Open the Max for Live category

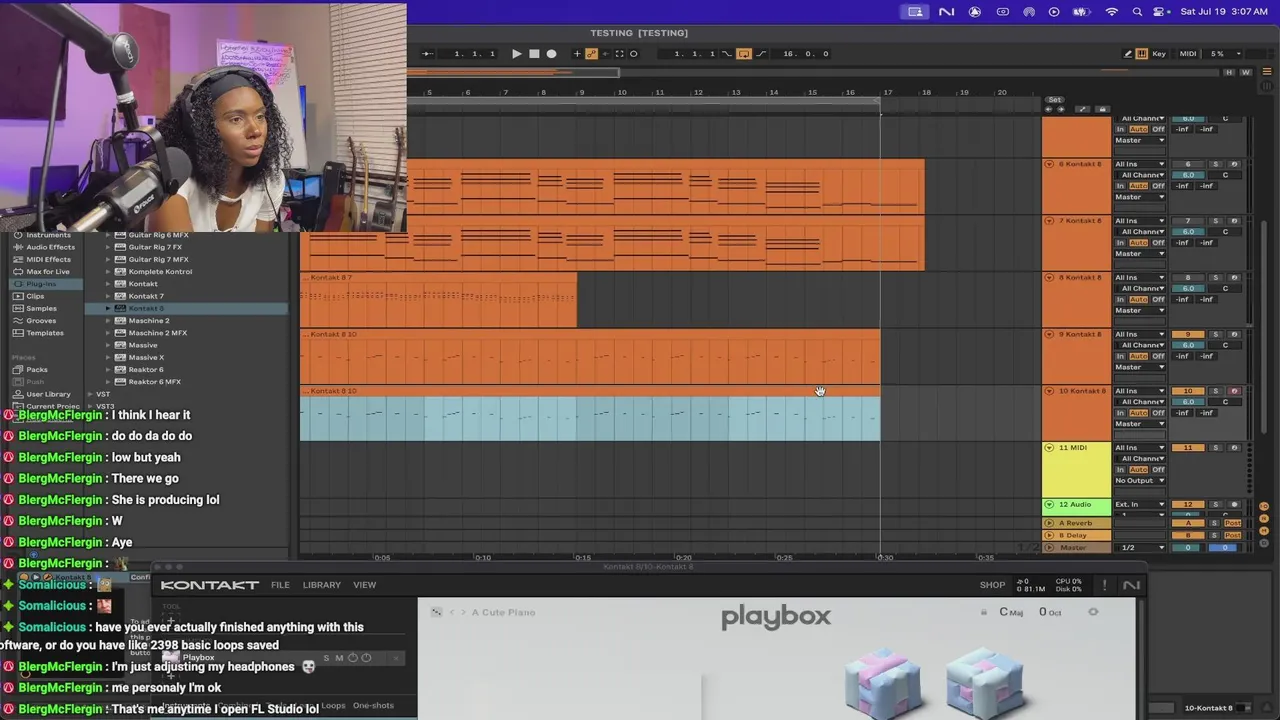[x=48, y=271]
